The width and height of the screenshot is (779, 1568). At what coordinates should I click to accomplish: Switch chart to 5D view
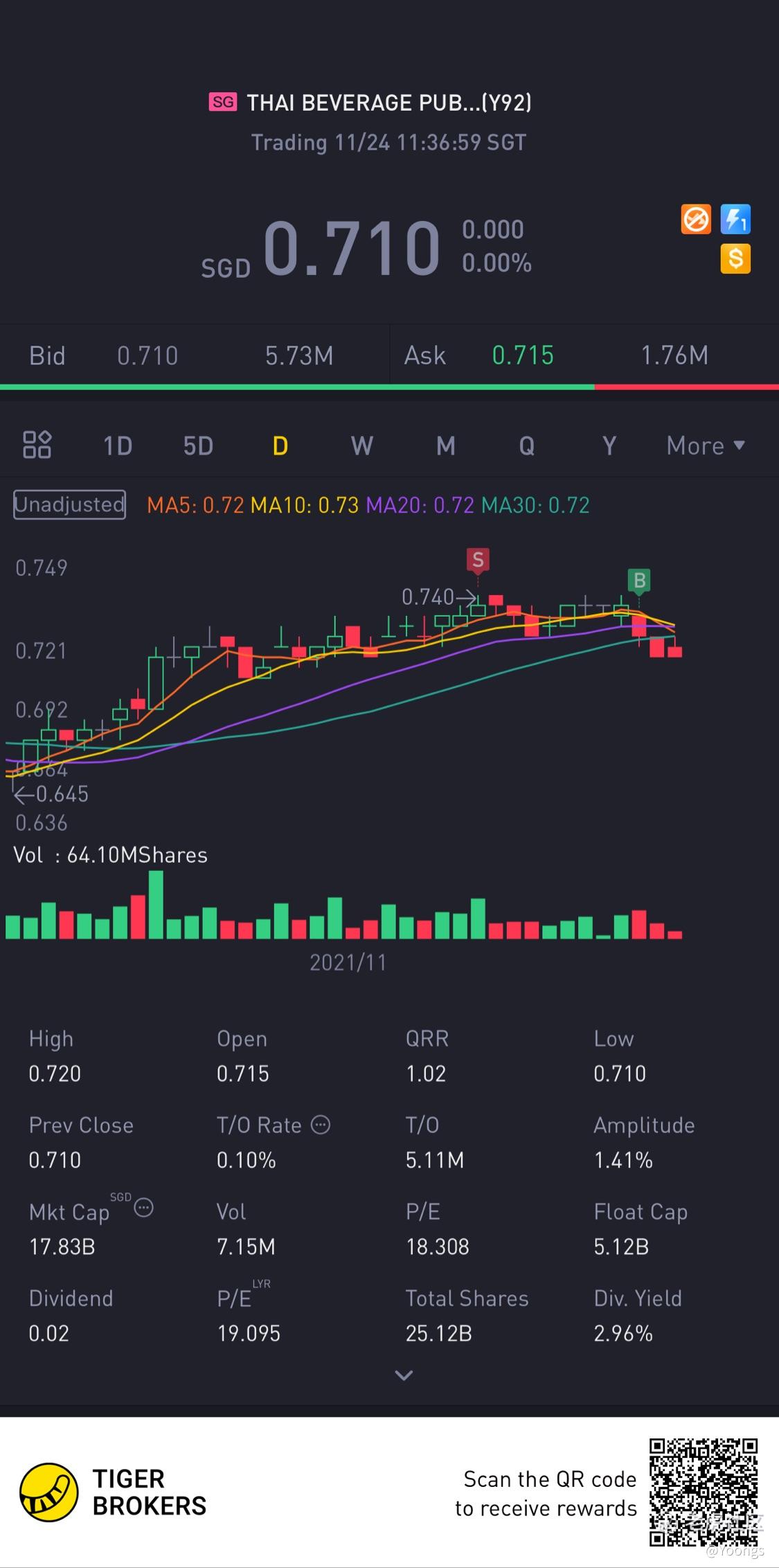click(x=198, y=446)
